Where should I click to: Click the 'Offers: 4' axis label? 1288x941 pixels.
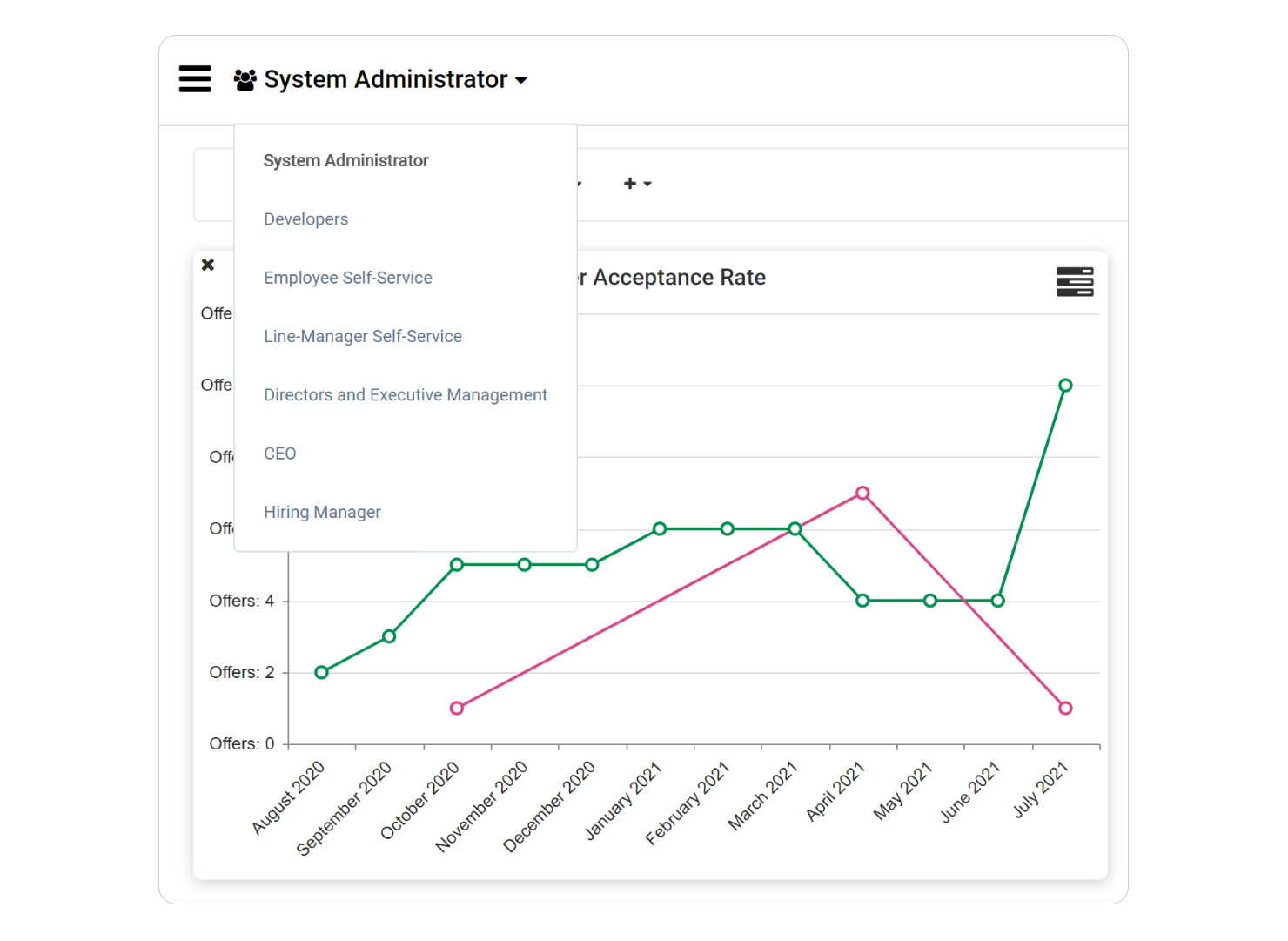click(x=241, y=601)
